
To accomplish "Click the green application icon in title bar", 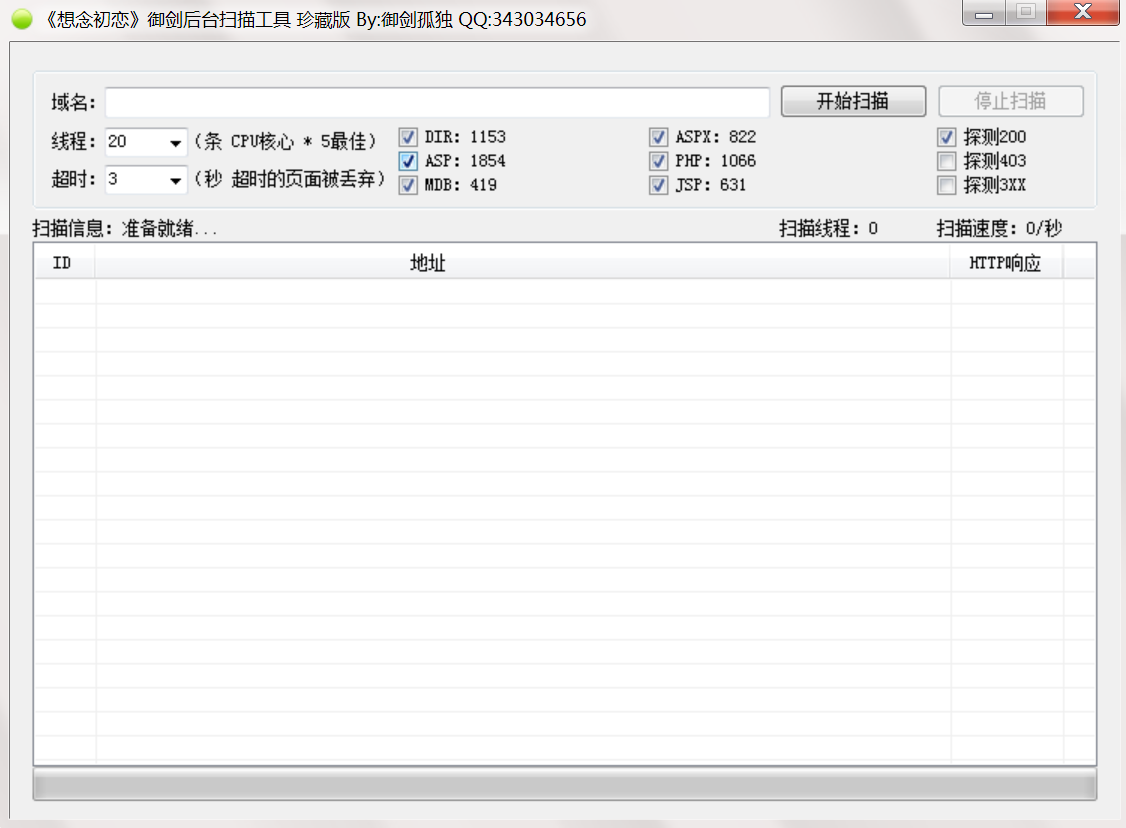I will pyautogui.click(x=22, y=19).
